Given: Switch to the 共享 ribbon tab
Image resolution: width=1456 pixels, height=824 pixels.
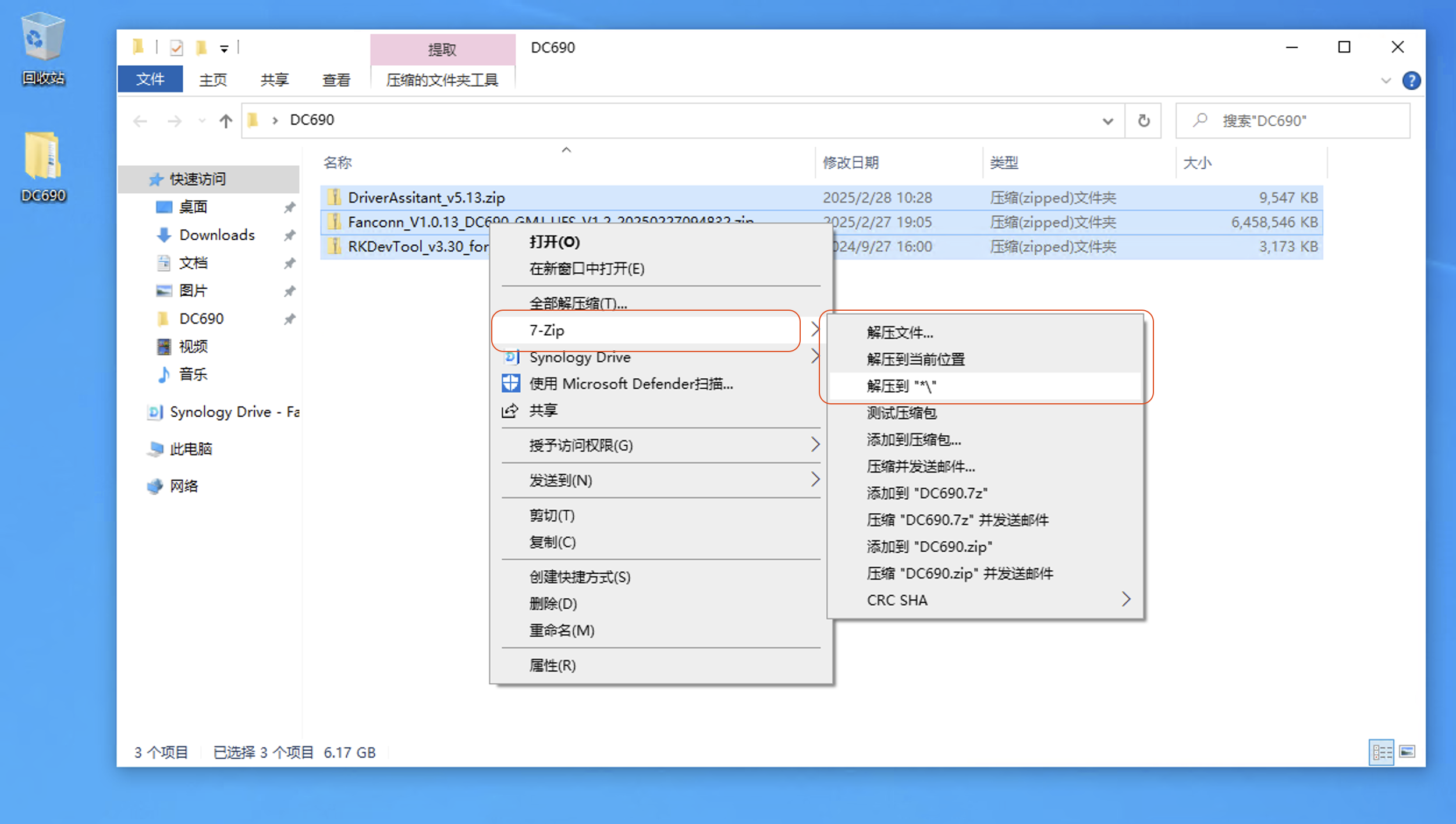Looking at the screenshot, I should (x=275, y=79).
